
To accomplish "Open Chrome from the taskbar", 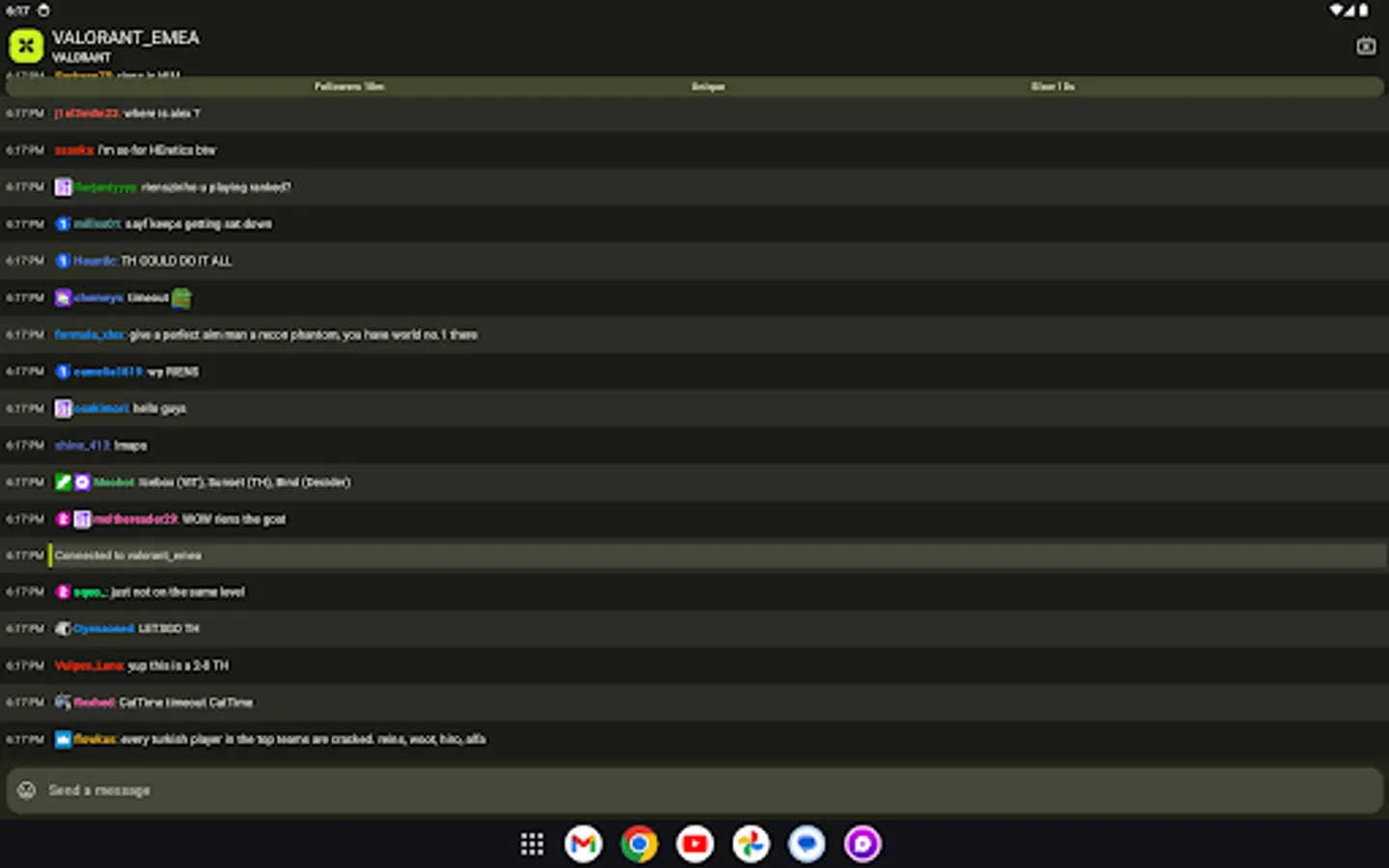I will point(640,844).
